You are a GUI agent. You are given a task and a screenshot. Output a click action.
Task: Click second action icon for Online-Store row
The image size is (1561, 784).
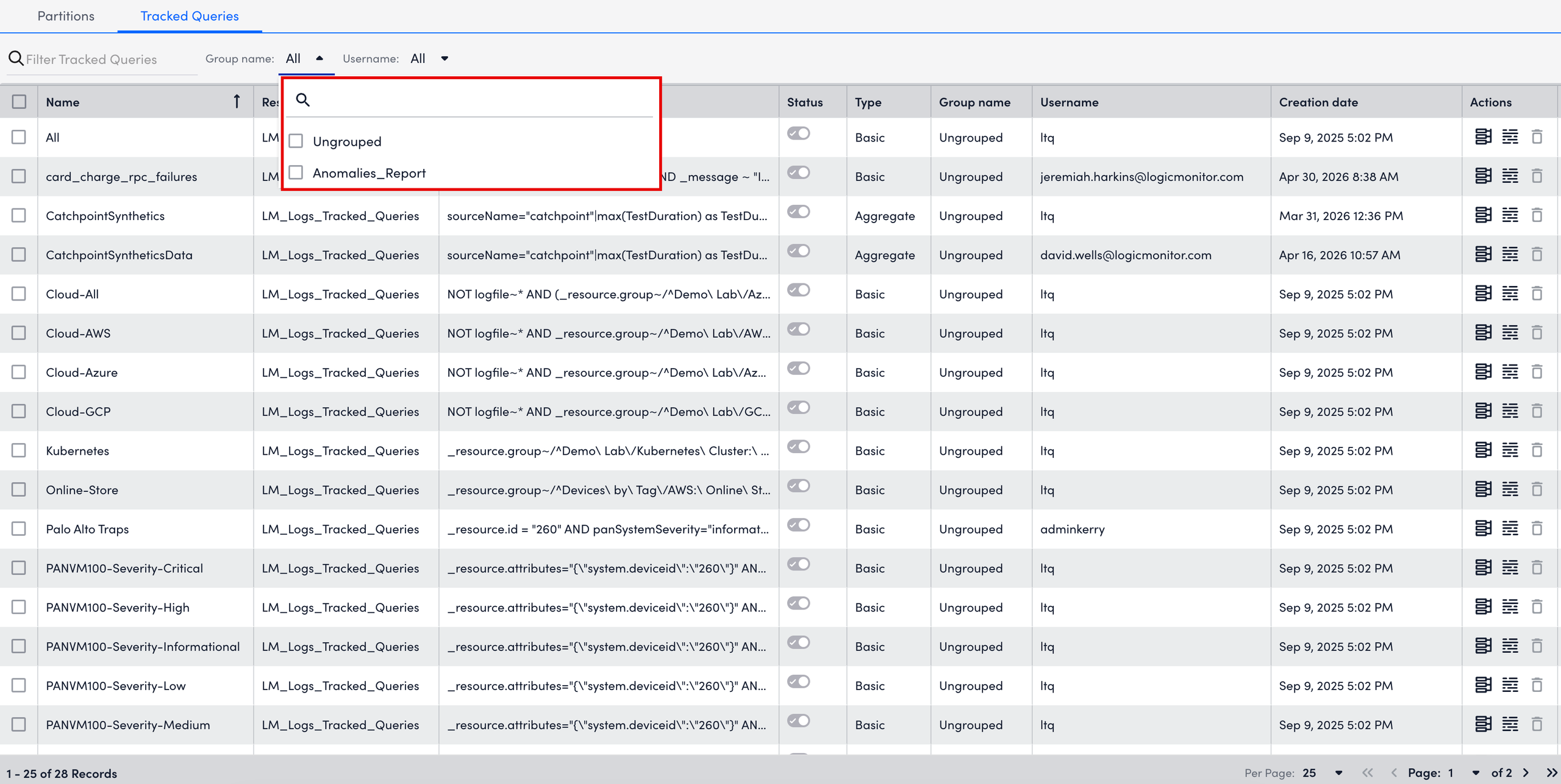coord(1510,489)
